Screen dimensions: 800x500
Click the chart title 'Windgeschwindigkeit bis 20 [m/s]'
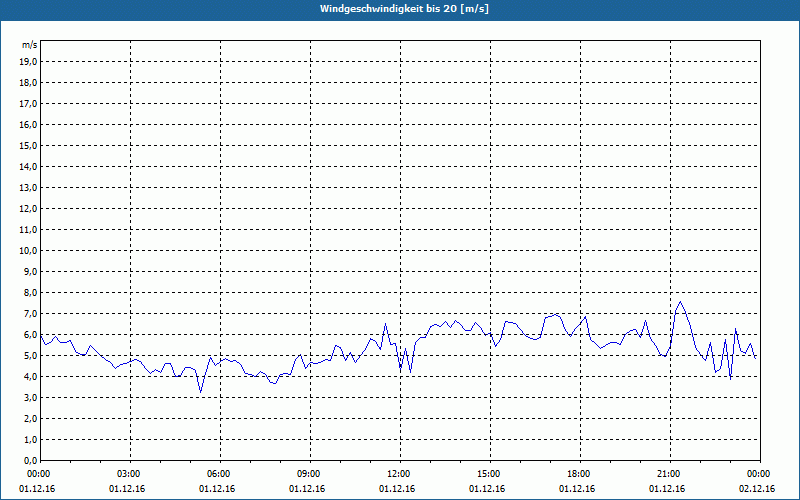tap(404, 9)
